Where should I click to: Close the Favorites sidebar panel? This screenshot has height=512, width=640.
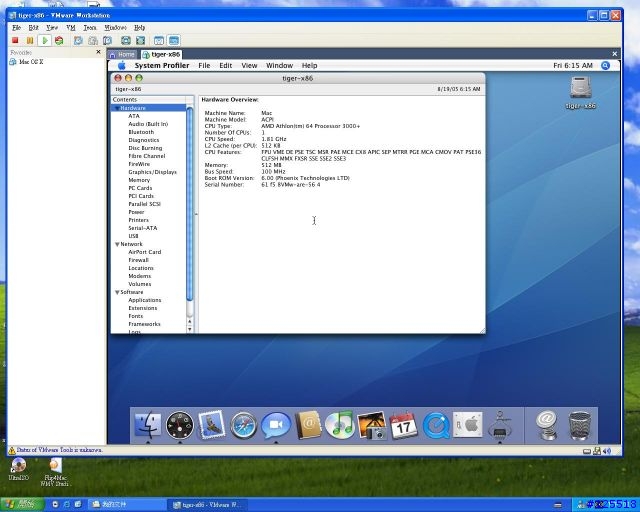point(98,52)
